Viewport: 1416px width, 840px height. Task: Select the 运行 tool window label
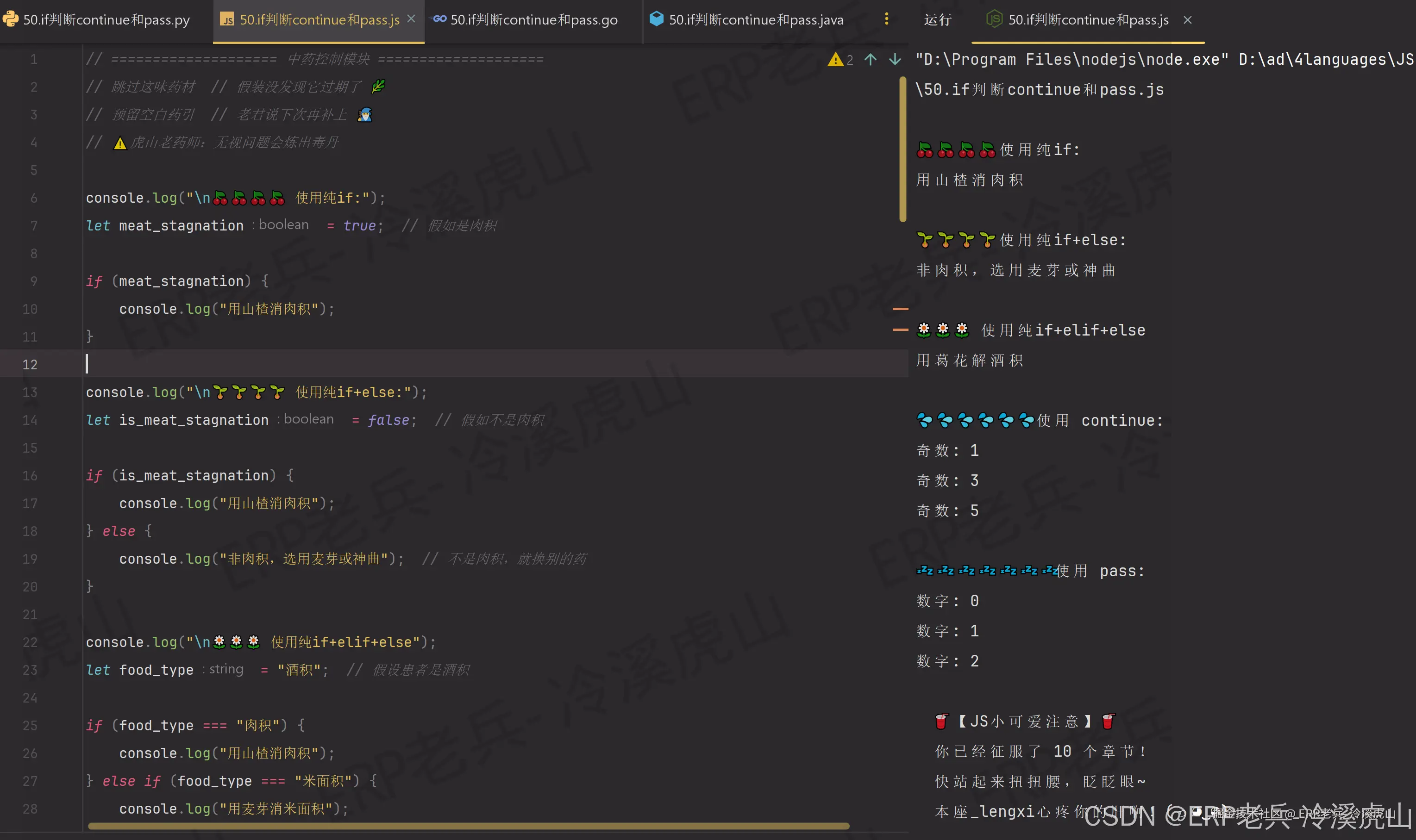(937, 20)
